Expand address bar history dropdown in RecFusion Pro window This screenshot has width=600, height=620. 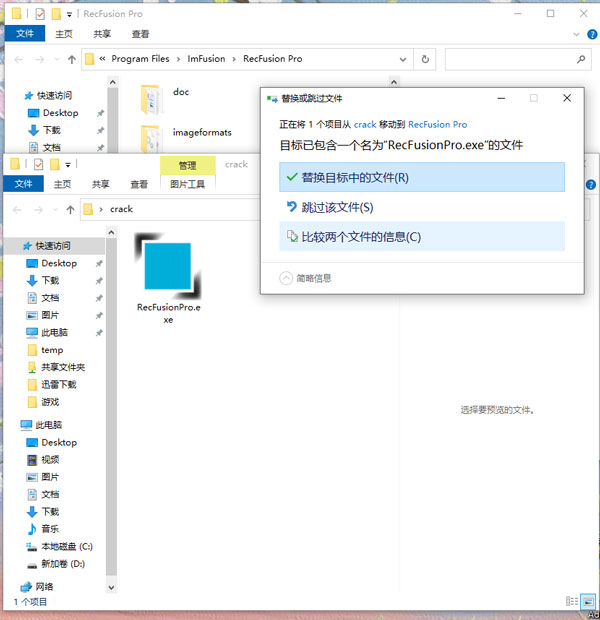(x=403, y=59)
